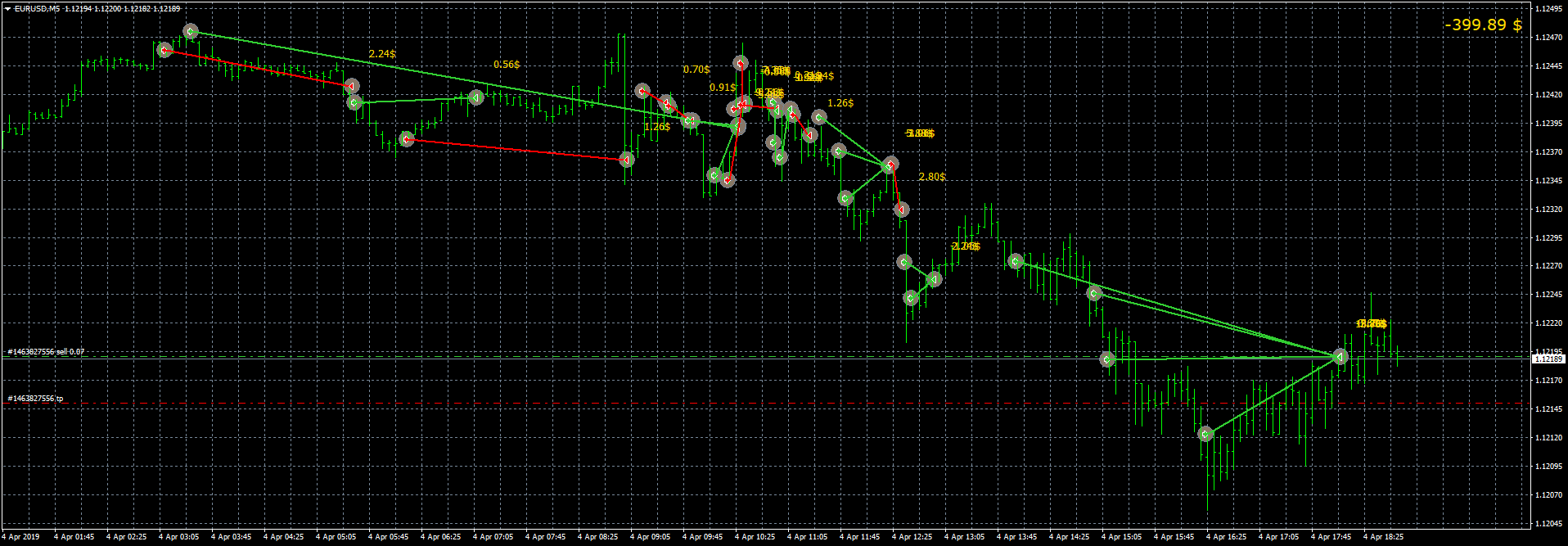
Task: Click the topmost trade marker near 1.12470
Action: coord(191,32)
